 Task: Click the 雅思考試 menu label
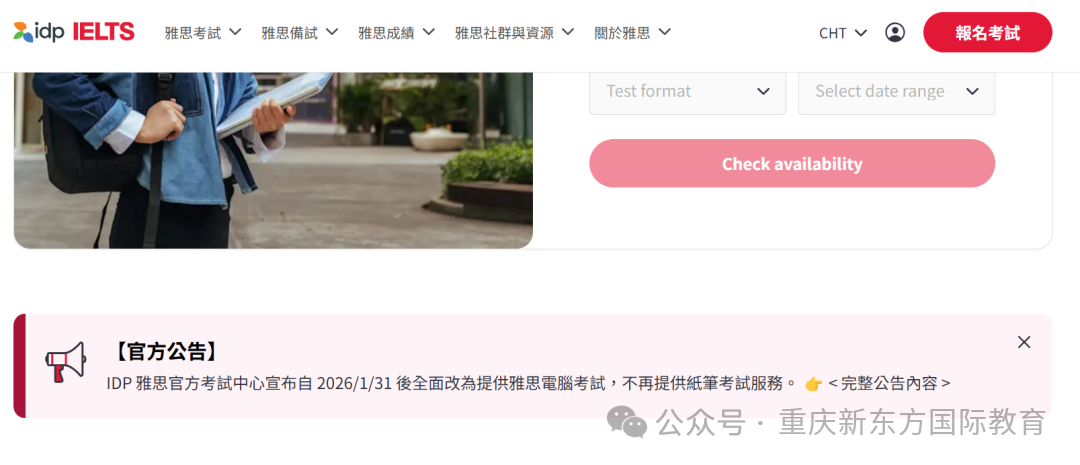(193, 32)
